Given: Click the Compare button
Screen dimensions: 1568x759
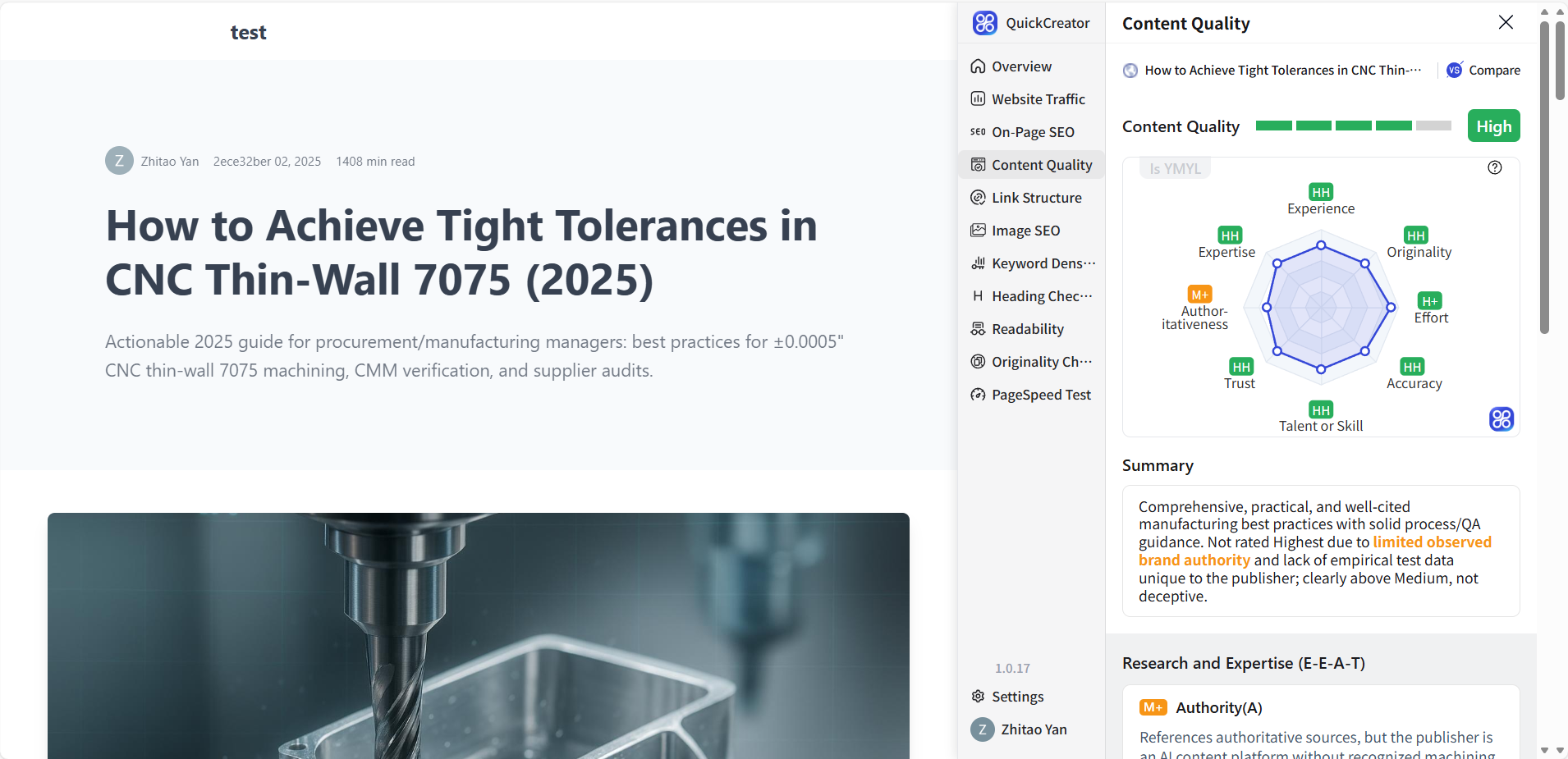Looking at the screenshot, I should (1483, 71).
